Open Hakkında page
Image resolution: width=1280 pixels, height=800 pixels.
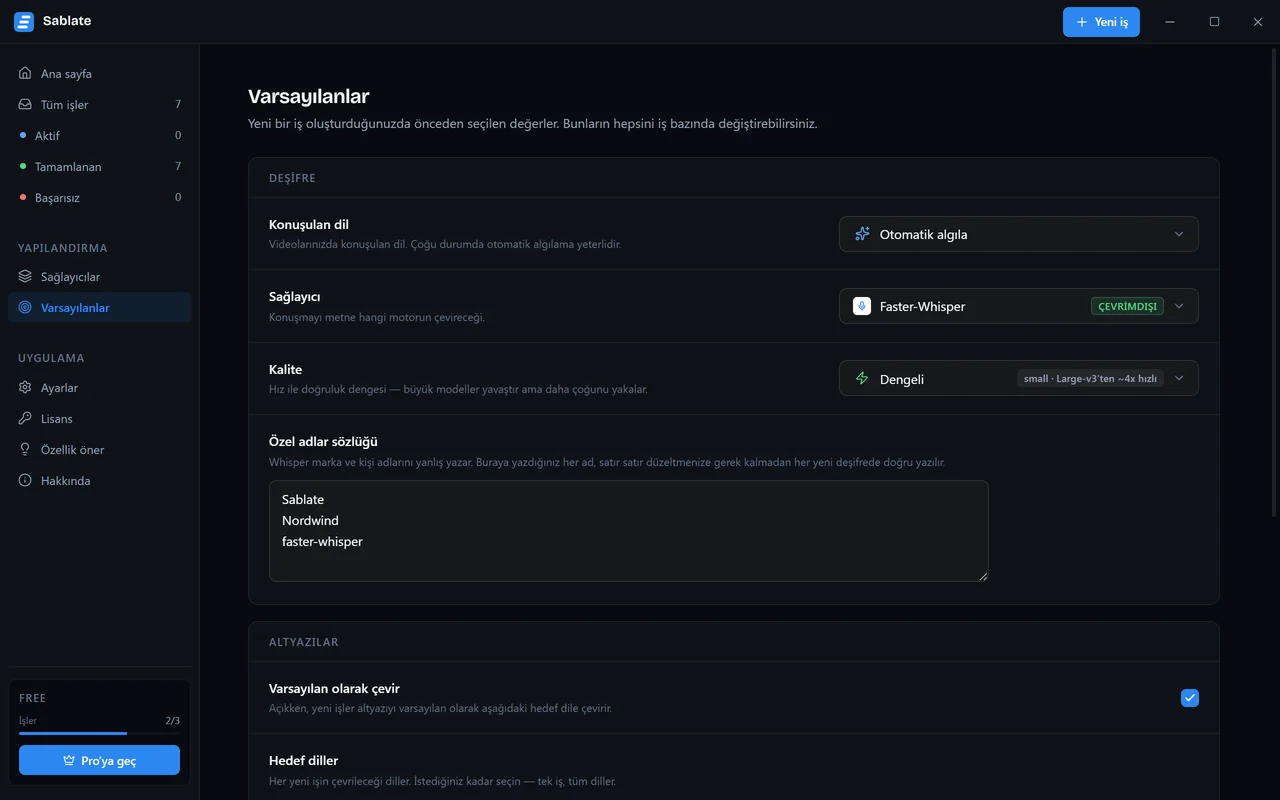(99, 480)
